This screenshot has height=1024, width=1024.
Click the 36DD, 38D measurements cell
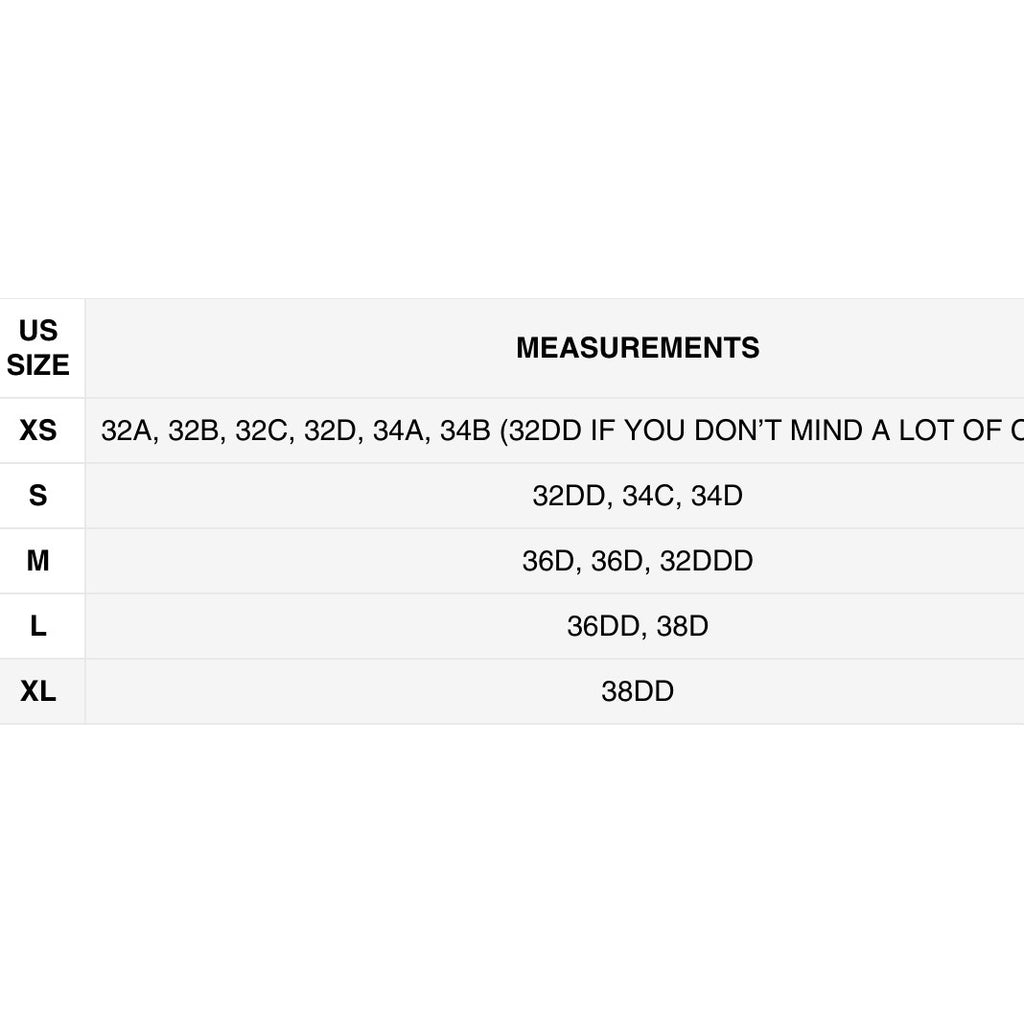(637, 626)
